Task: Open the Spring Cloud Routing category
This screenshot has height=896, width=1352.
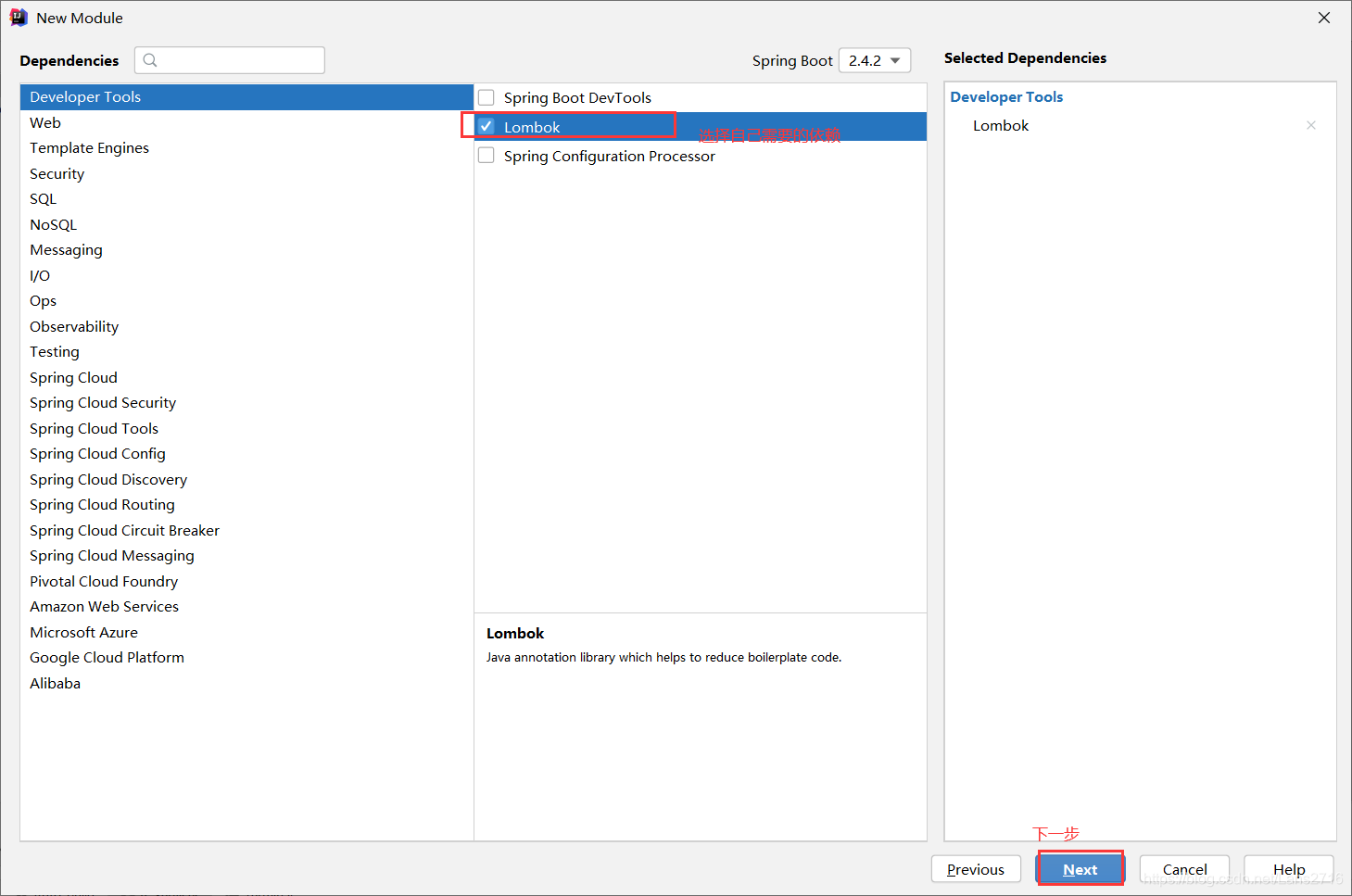Action: pyautogui.click(x=246, y=505)
